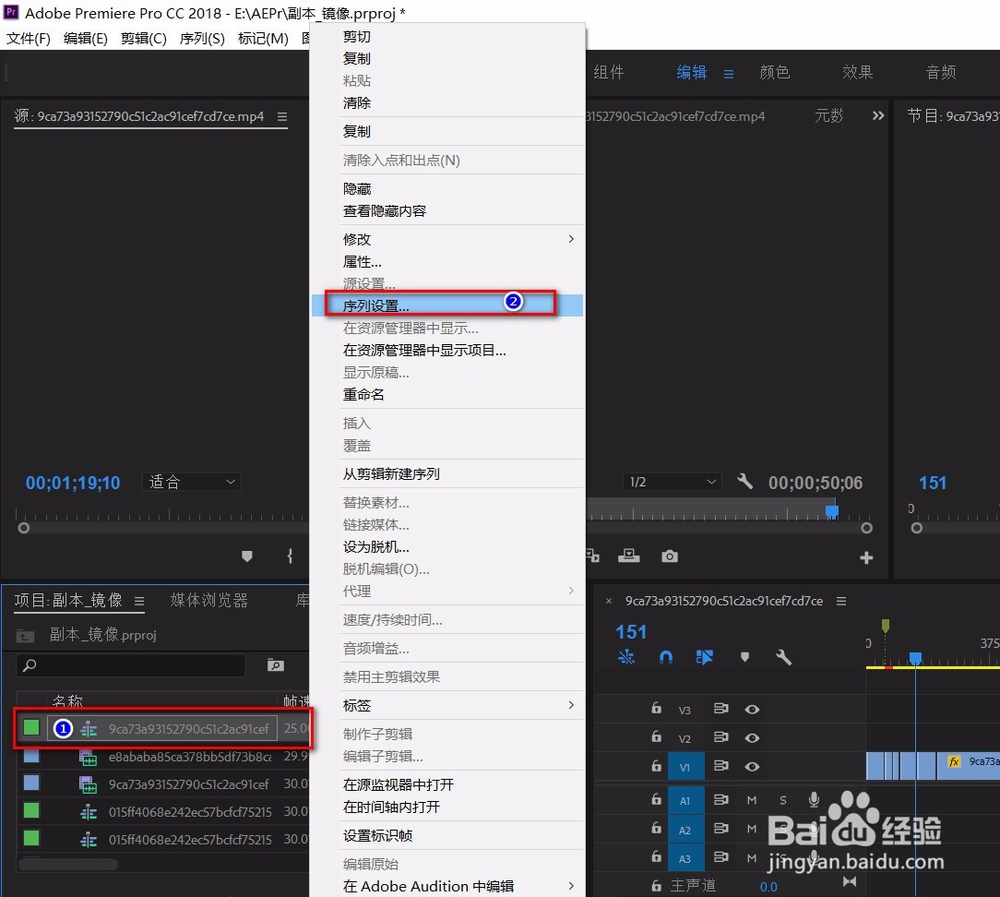
Task: Expand the 标签 submenu
Action: point(447,705)
